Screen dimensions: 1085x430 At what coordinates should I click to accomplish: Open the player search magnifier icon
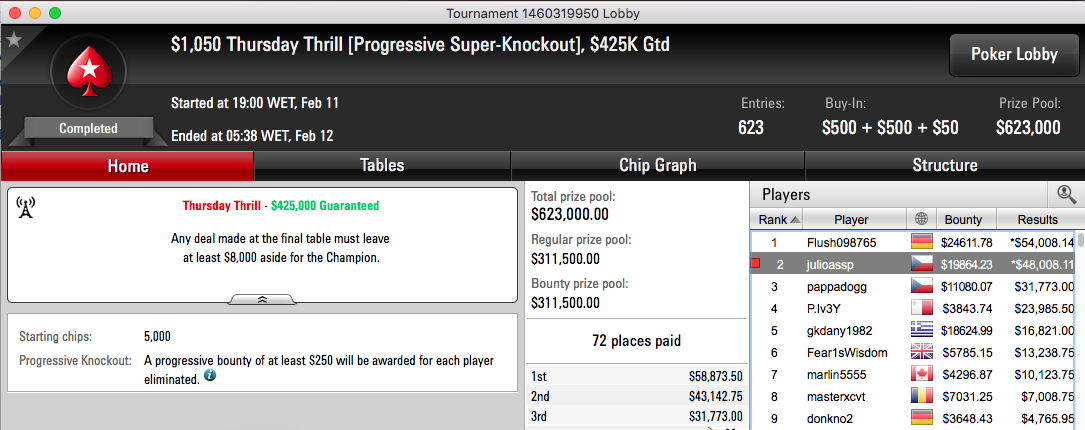click(x=1066, y=195)
